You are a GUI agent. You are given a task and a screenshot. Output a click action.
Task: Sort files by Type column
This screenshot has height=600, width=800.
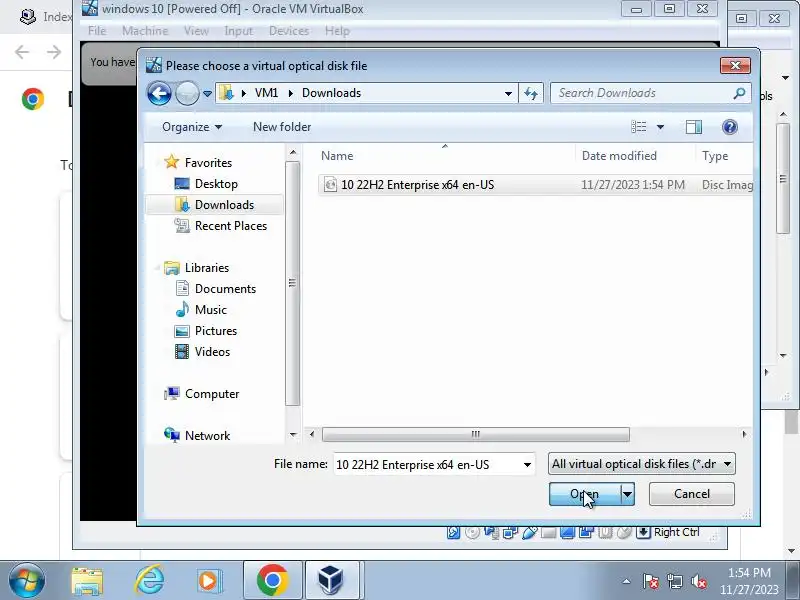(x=715, y=156)
